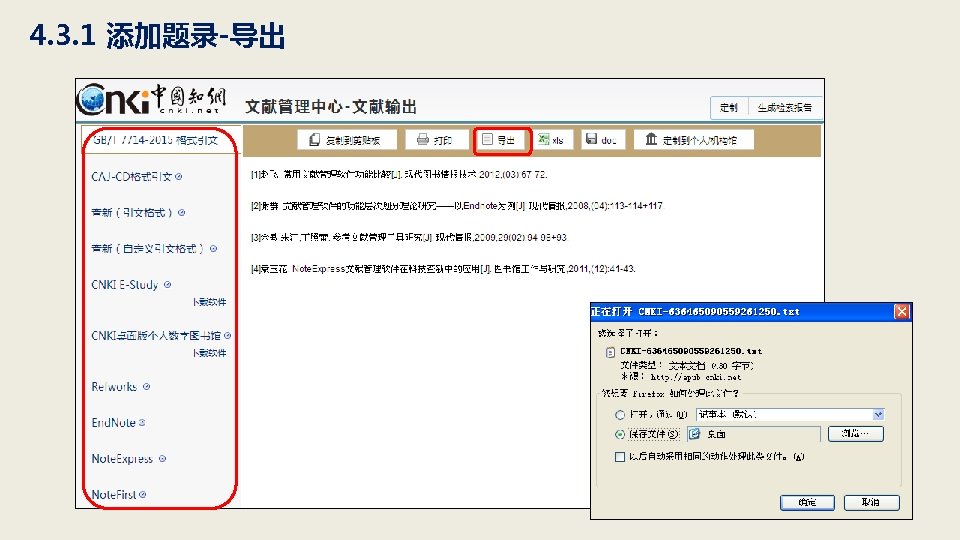Open the 记事本 application dropdown
The image size is (960, 540).
tap(878, 414)
